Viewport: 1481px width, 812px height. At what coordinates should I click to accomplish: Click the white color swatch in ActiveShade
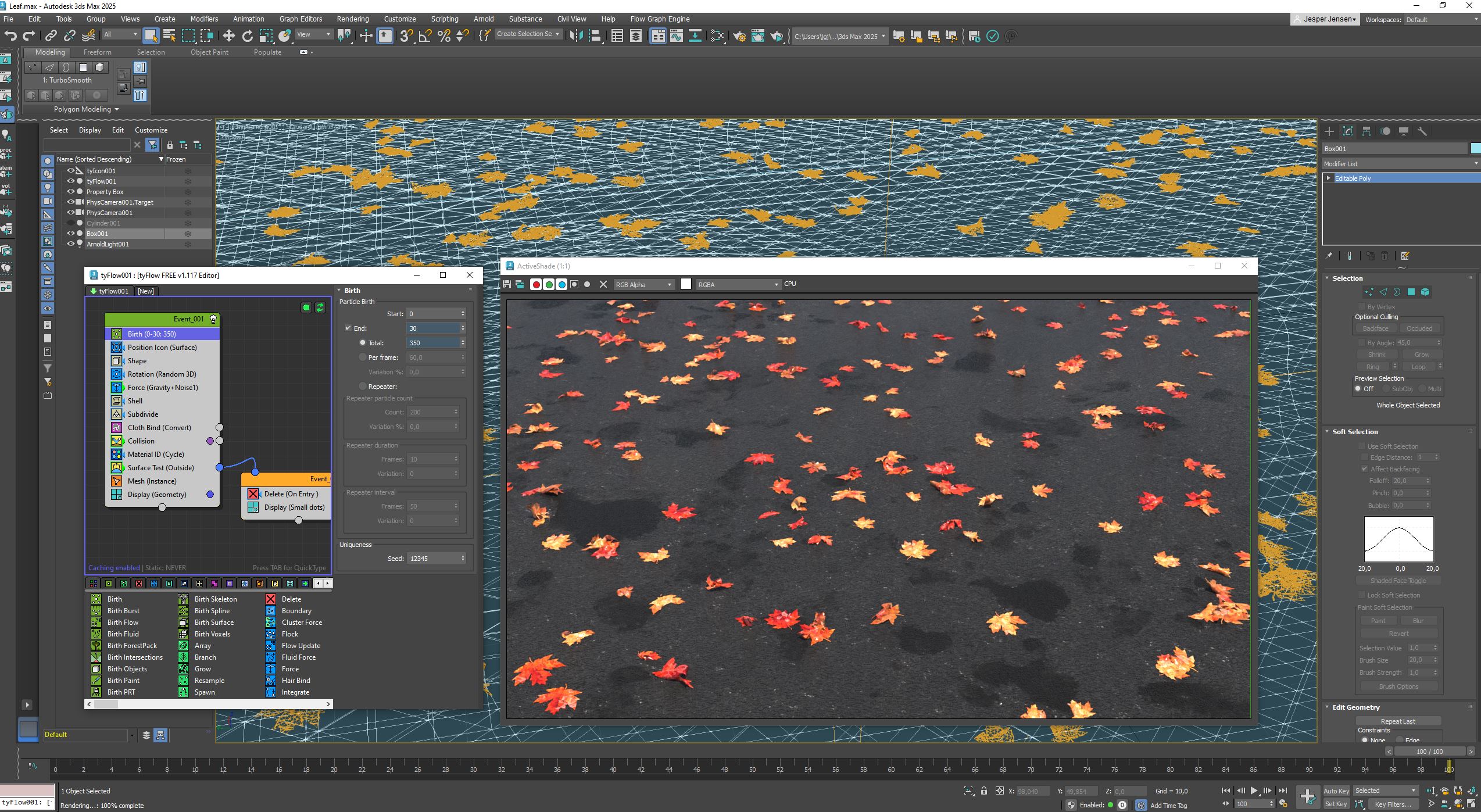coord(686,284)
